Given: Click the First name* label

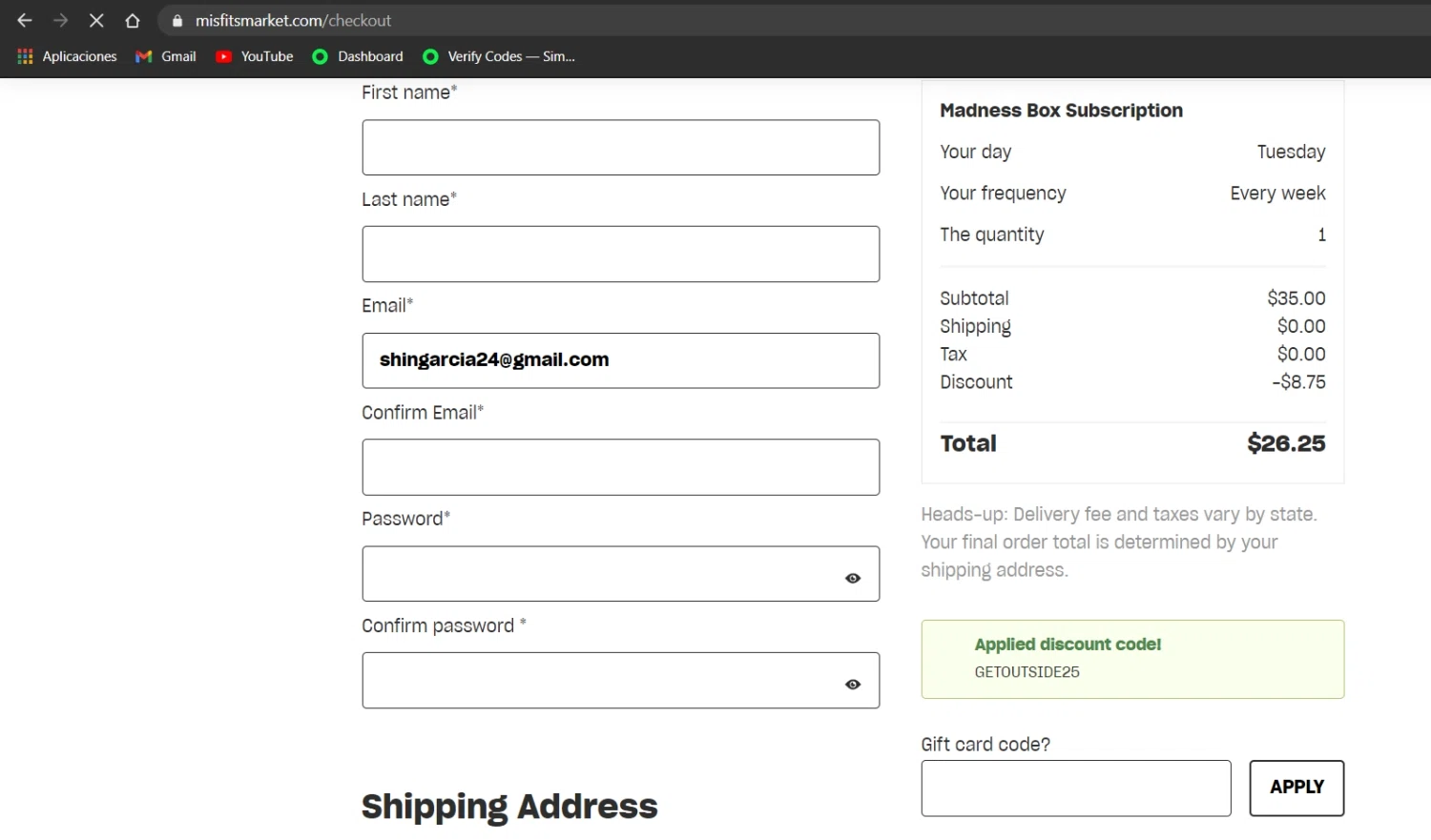Looking at the screenshot, I should click(409, 92).
